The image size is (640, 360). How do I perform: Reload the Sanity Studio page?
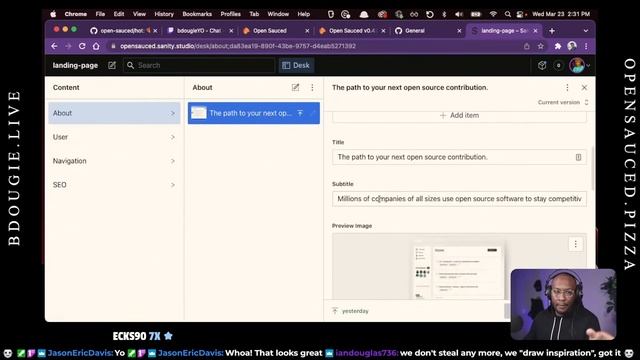coord(82,46)
